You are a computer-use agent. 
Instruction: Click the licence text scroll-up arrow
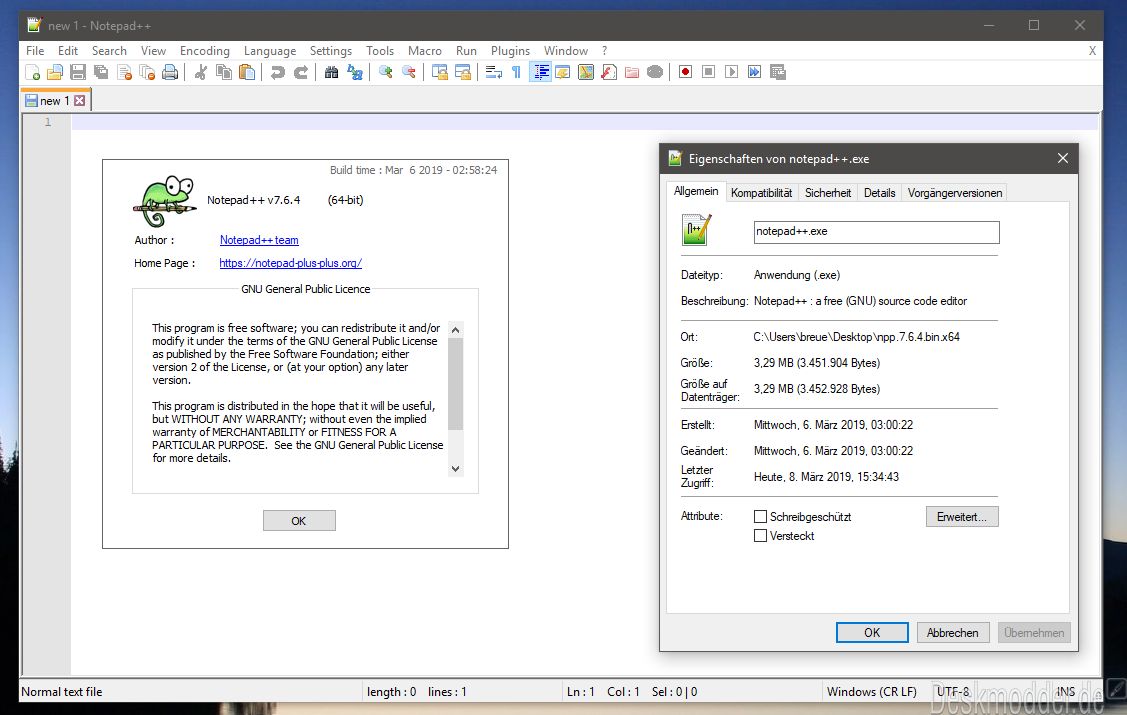[x=455, y=330]
